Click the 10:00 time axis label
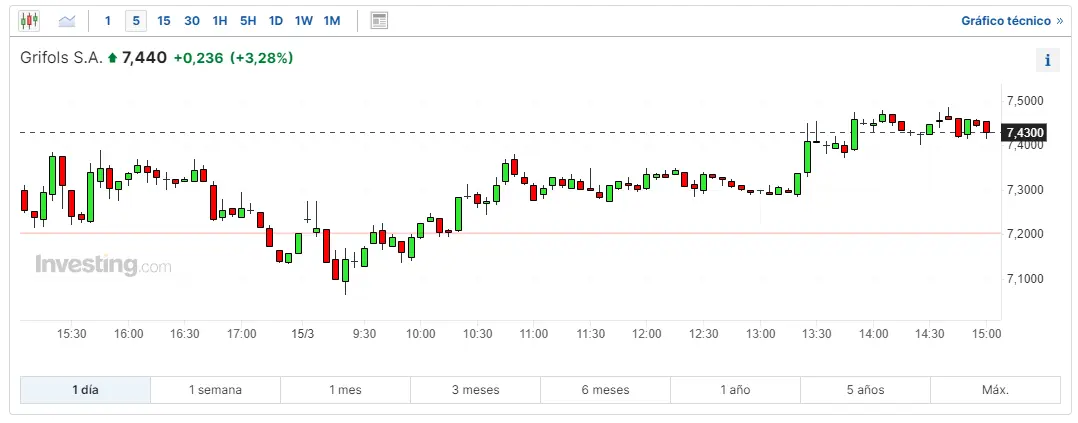This screenshot has width=1078, height=423. click(x=421, y=334)
